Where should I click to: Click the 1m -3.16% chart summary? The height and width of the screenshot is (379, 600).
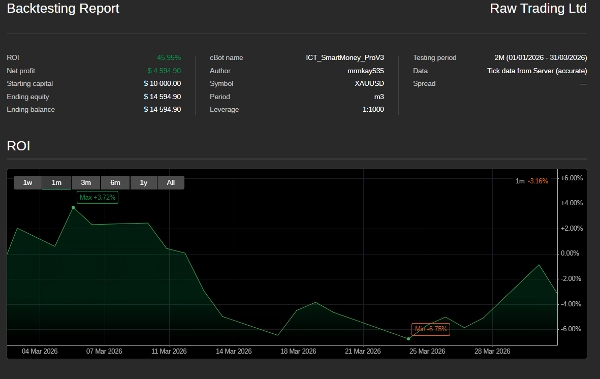click(x=532, y=181)
